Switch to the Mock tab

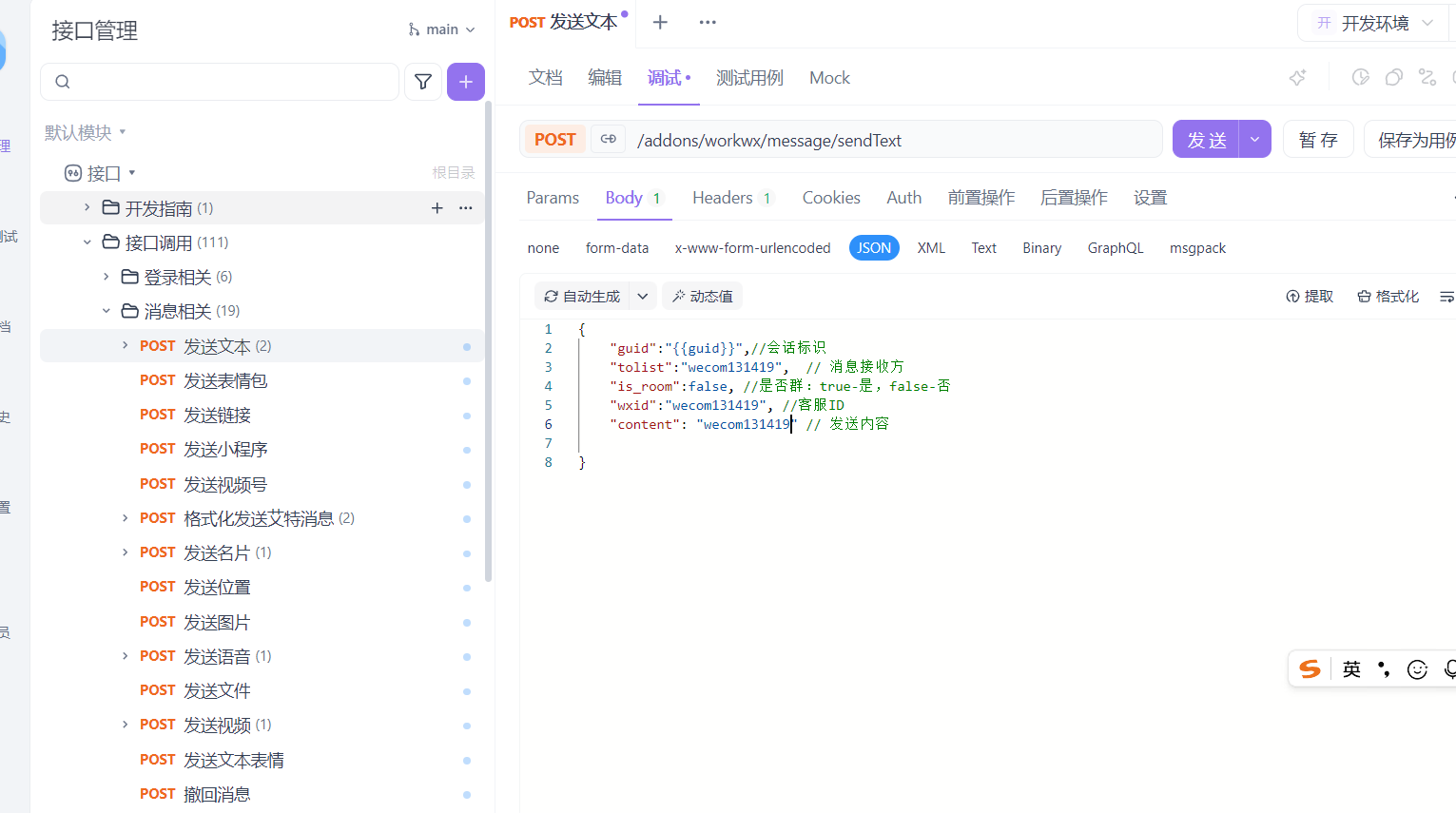829,78
